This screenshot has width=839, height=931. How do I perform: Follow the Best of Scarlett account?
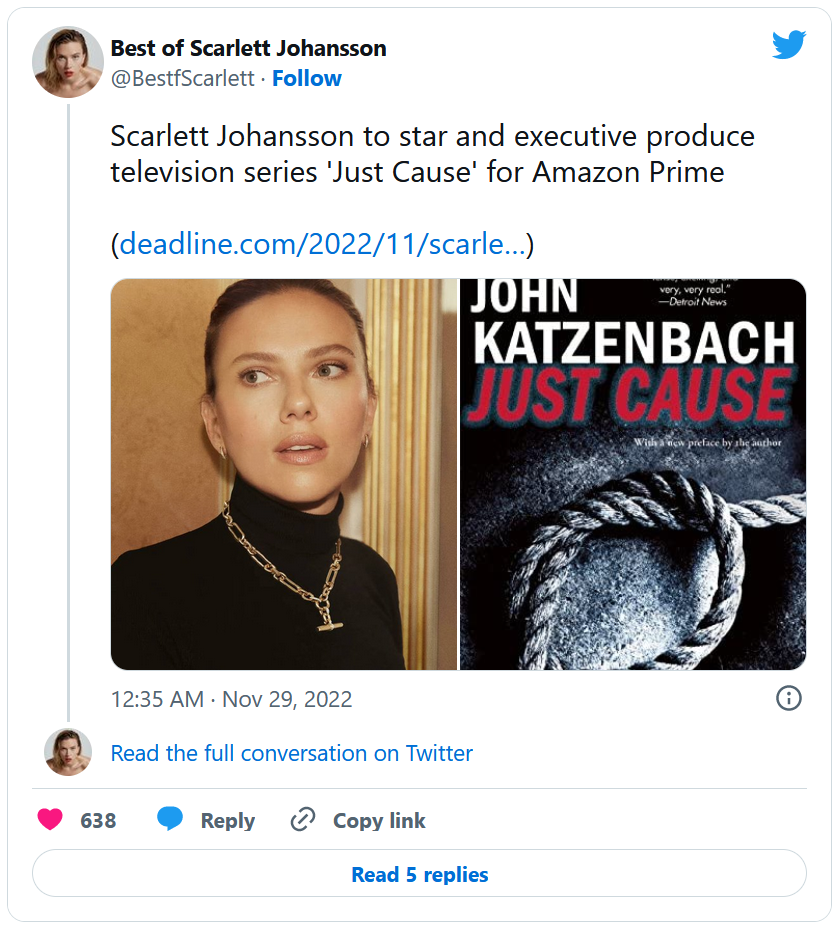tap(306, 79)
